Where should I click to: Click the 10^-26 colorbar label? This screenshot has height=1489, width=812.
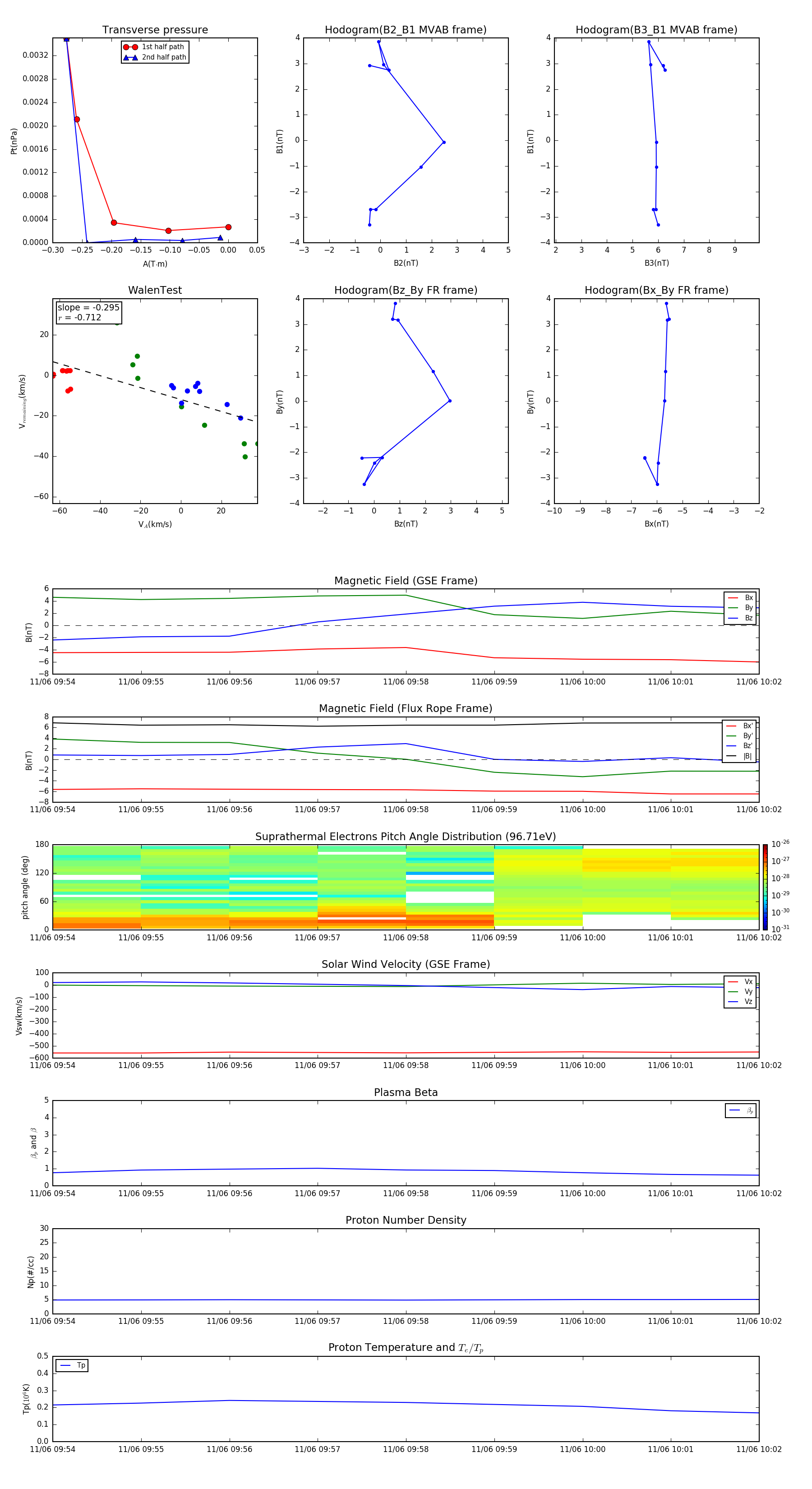[x=780, y=844]
